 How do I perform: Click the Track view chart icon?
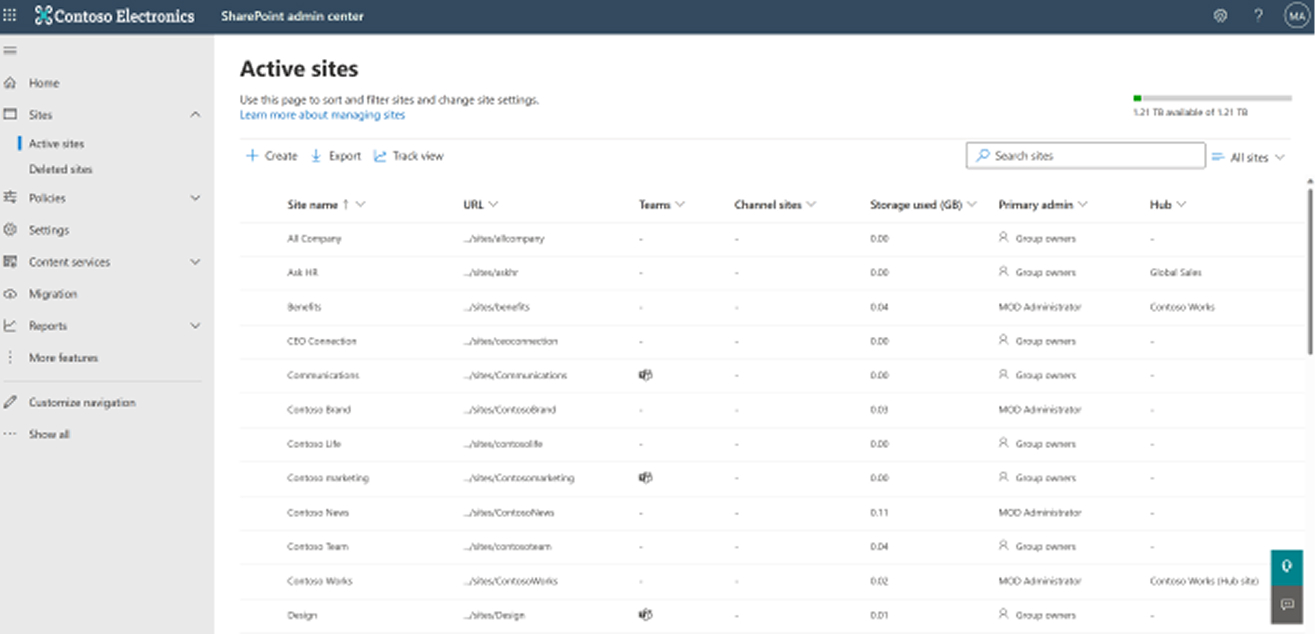point(380,156)
